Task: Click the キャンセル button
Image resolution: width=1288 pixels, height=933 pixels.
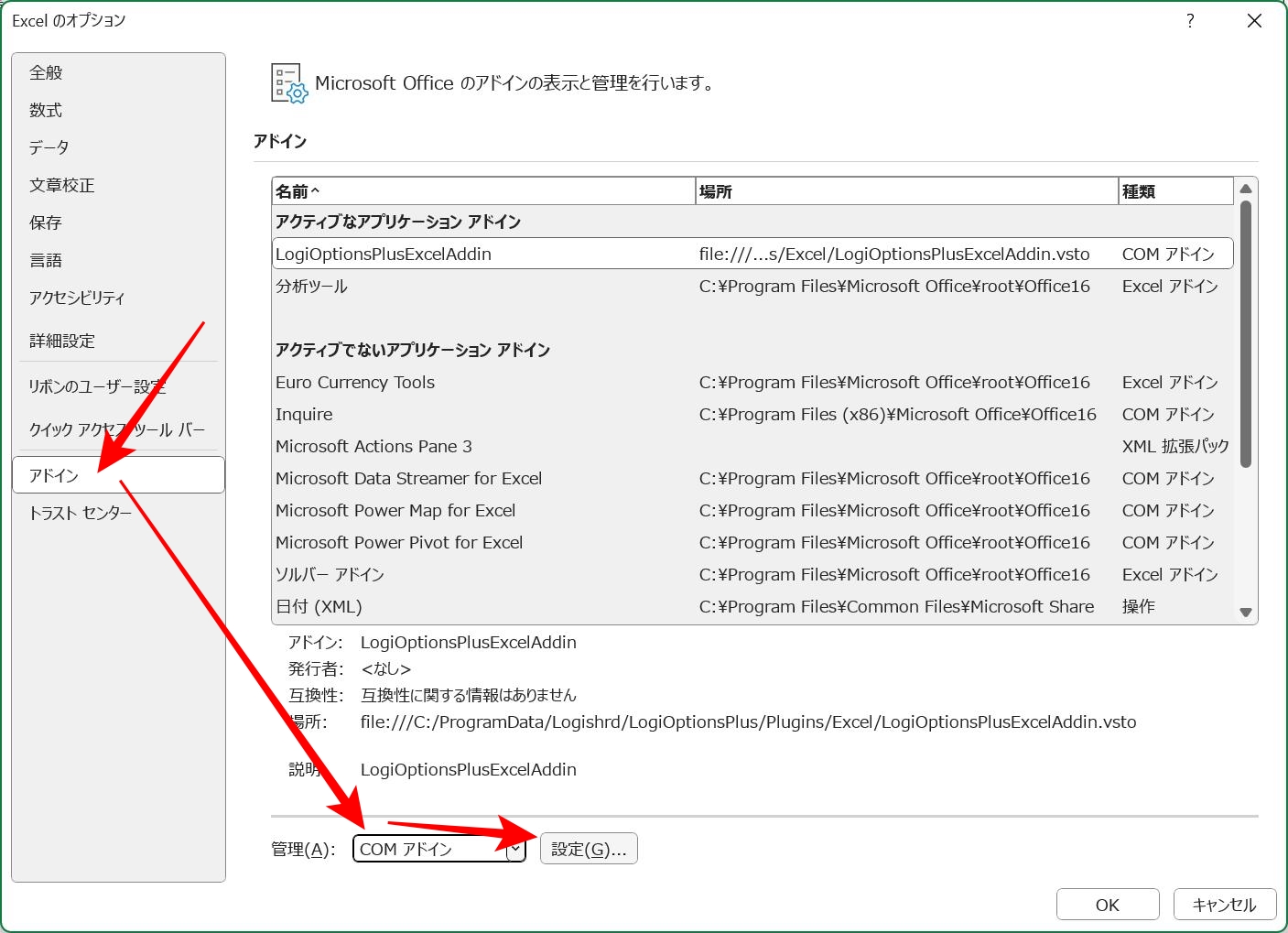Action: [x=1225, y=905]
